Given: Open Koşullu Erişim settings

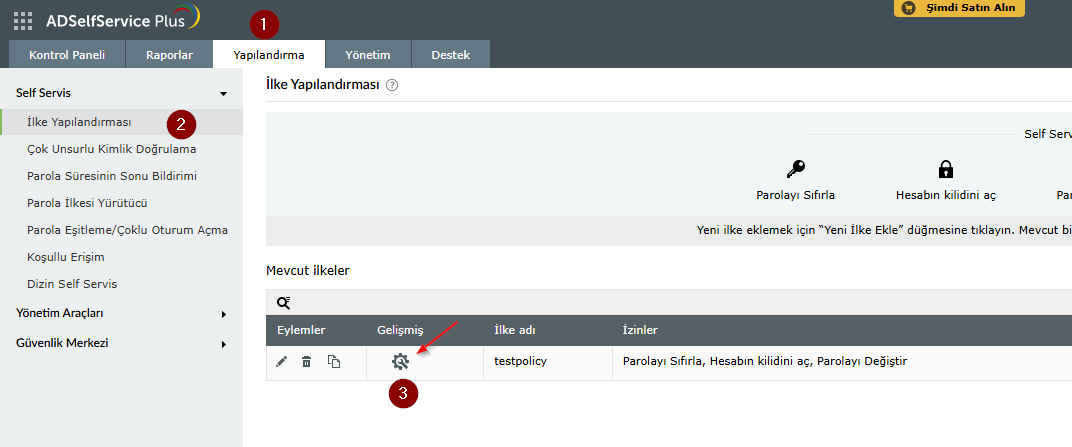Looking at the screenshot, I should 66,257.
